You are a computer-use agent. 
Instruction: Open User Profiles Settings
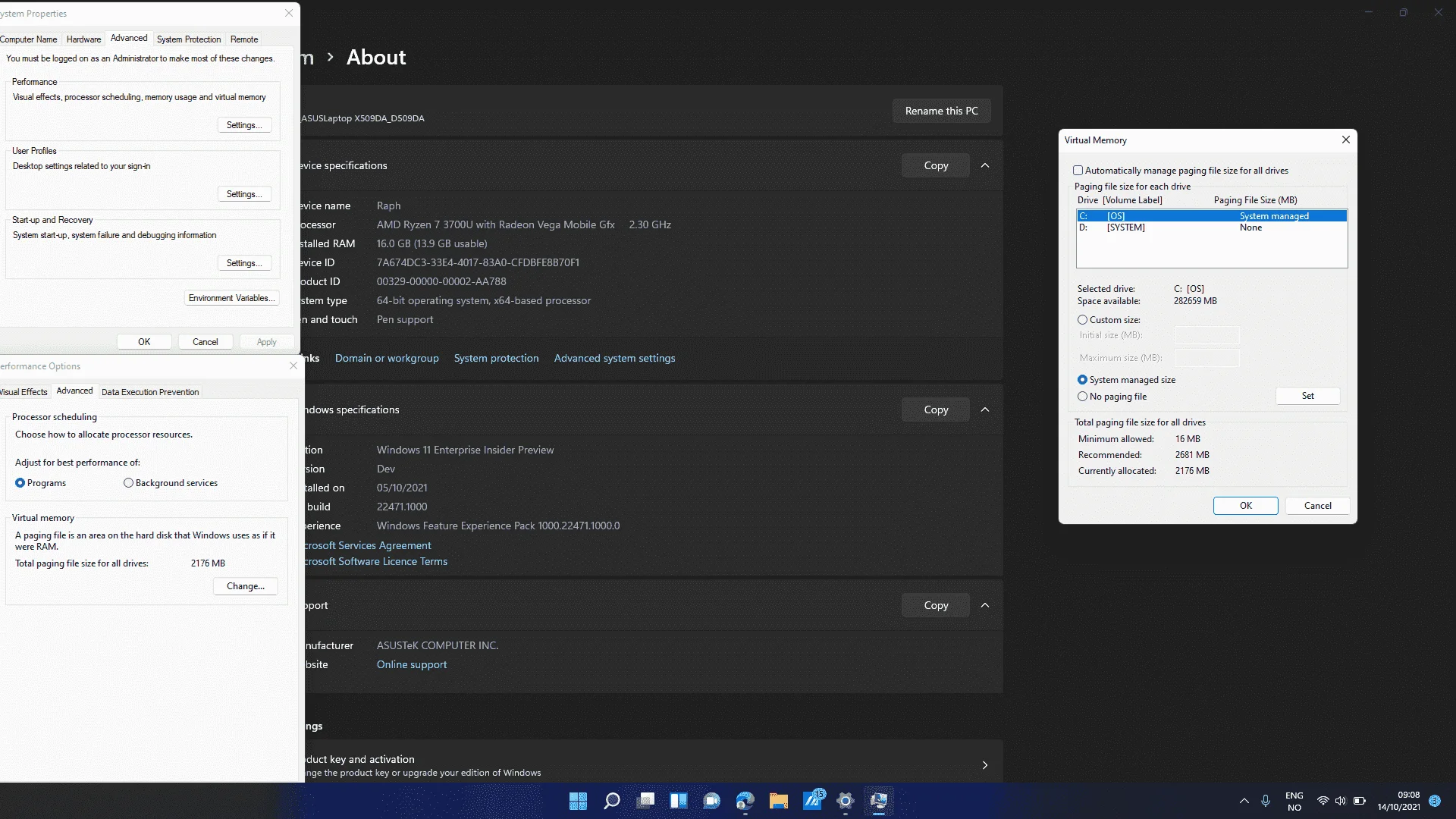[x=244, y=194]
